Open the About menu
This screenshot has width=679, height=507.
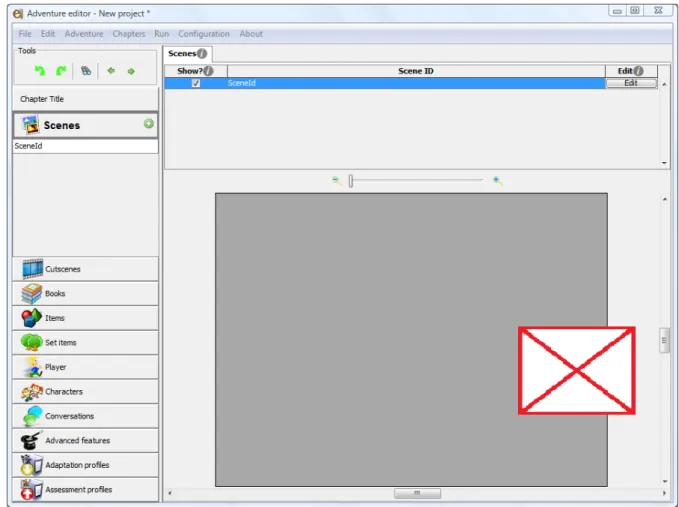pyautogui.click(x=251, y=34)
